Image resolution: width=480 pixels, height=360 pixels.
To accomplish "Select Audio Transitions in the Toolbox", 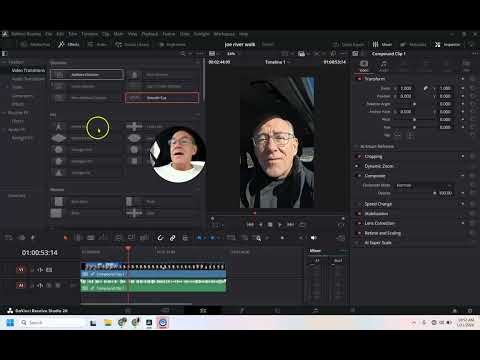I will click(28, 79).
